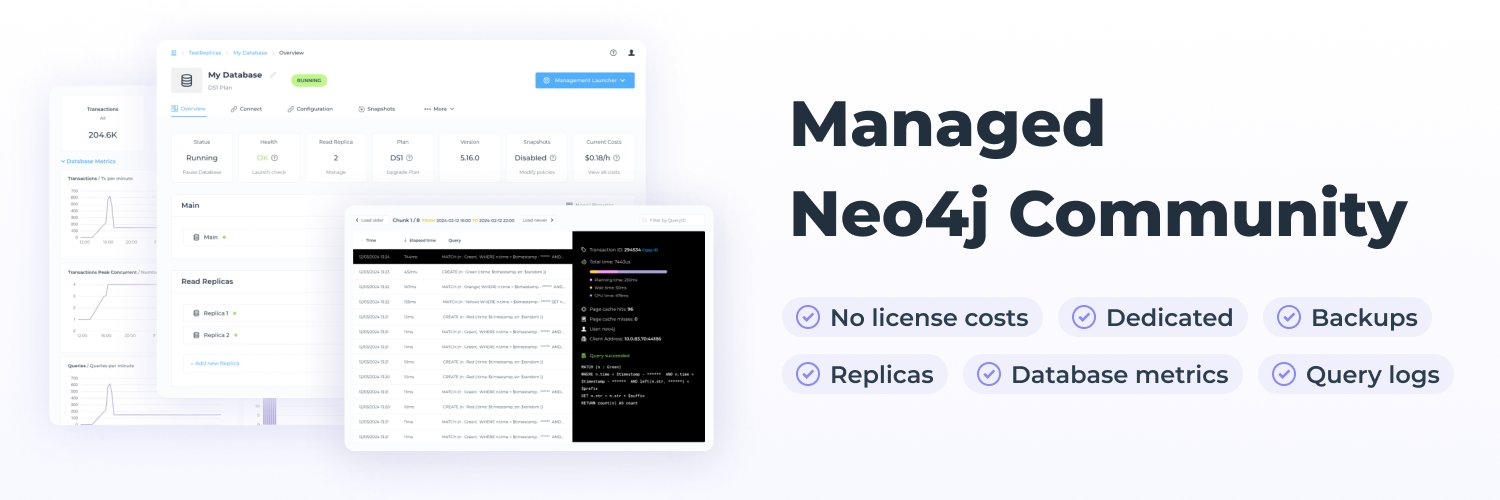
Task: Click the database icon beside Main node
Action: tap(197, 237)
